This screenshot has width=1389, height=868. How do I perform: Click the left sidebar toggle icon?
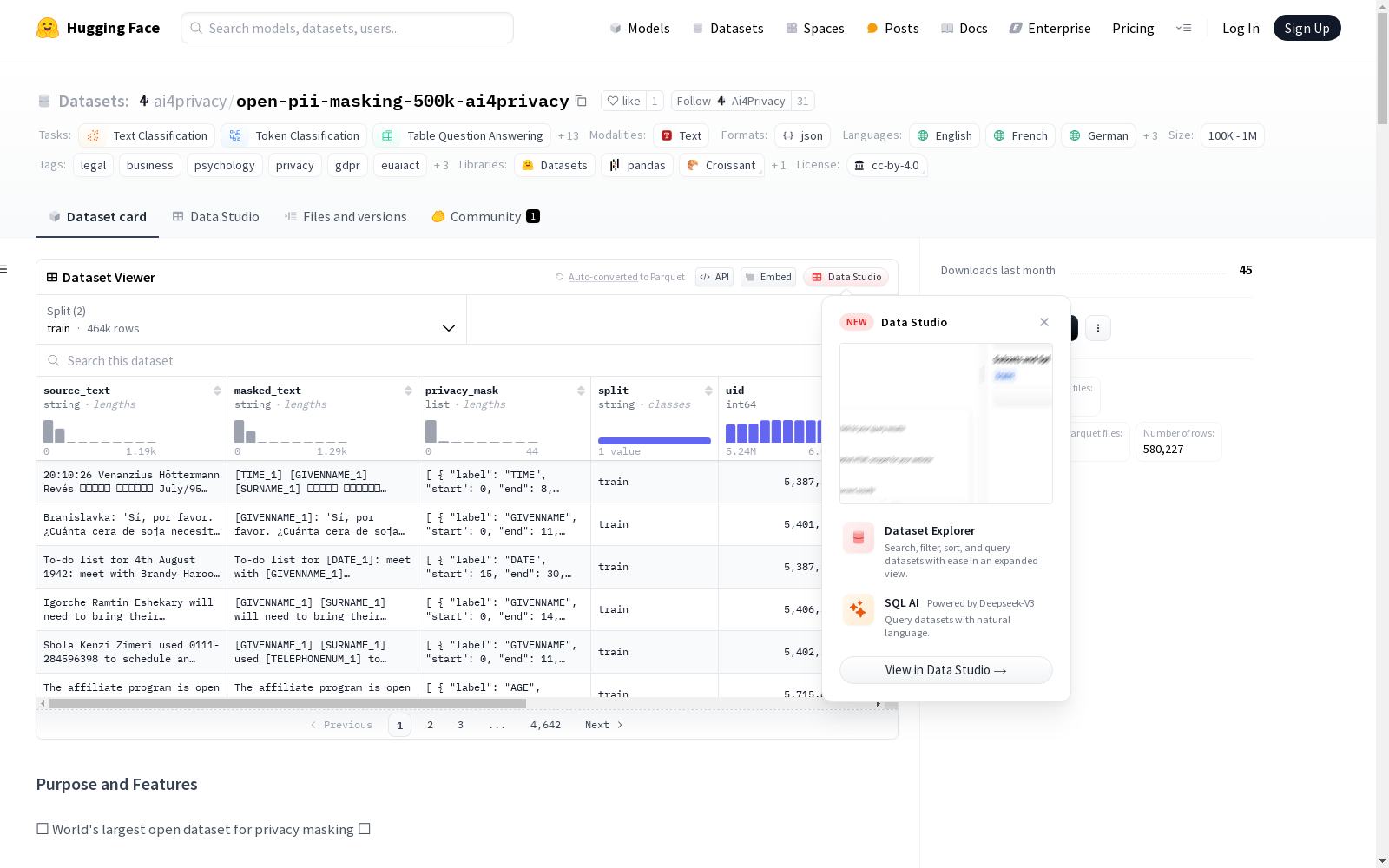pos(3,269)
